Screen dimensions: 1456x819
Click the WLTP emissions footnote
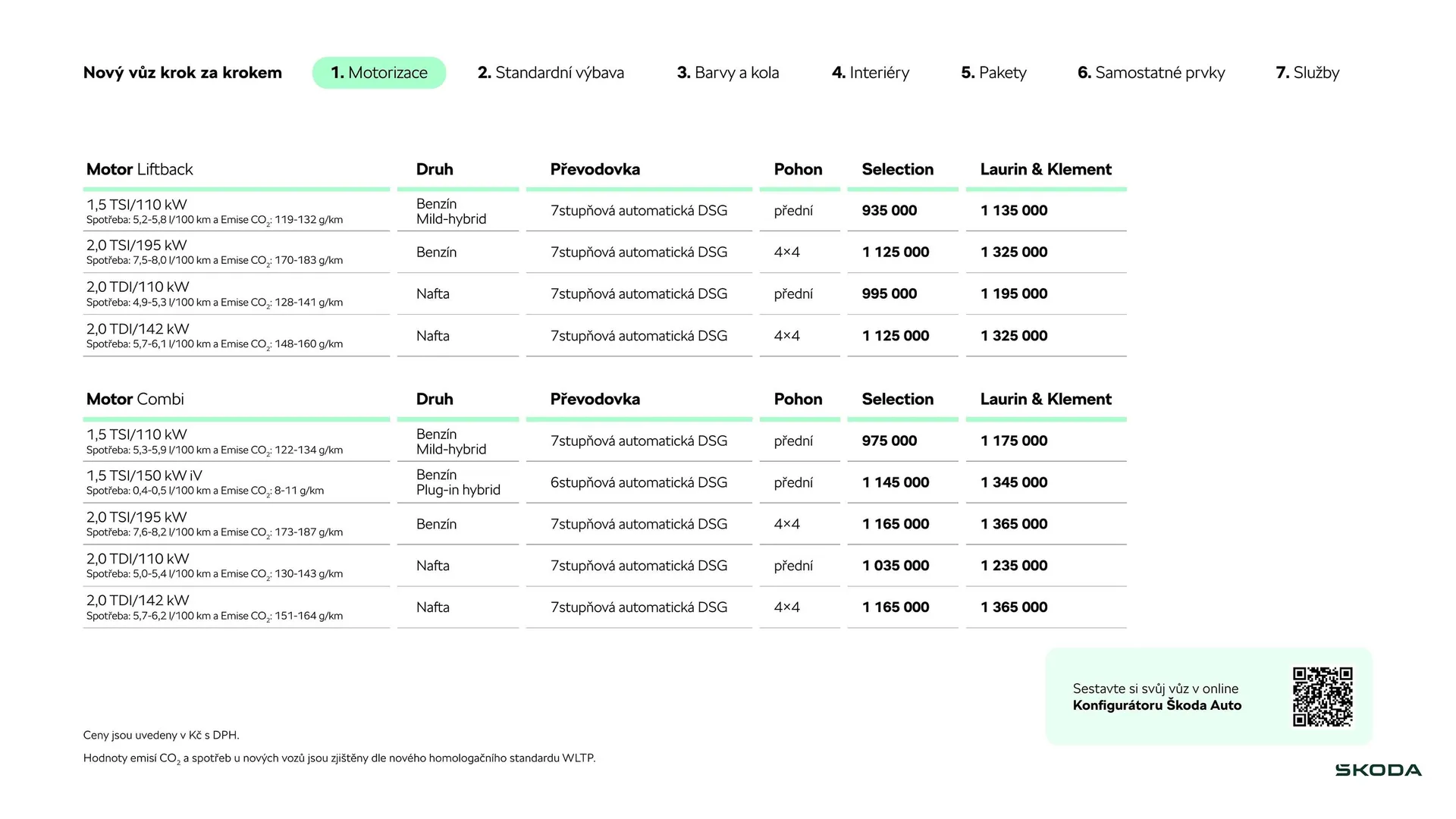coord(339,758)
